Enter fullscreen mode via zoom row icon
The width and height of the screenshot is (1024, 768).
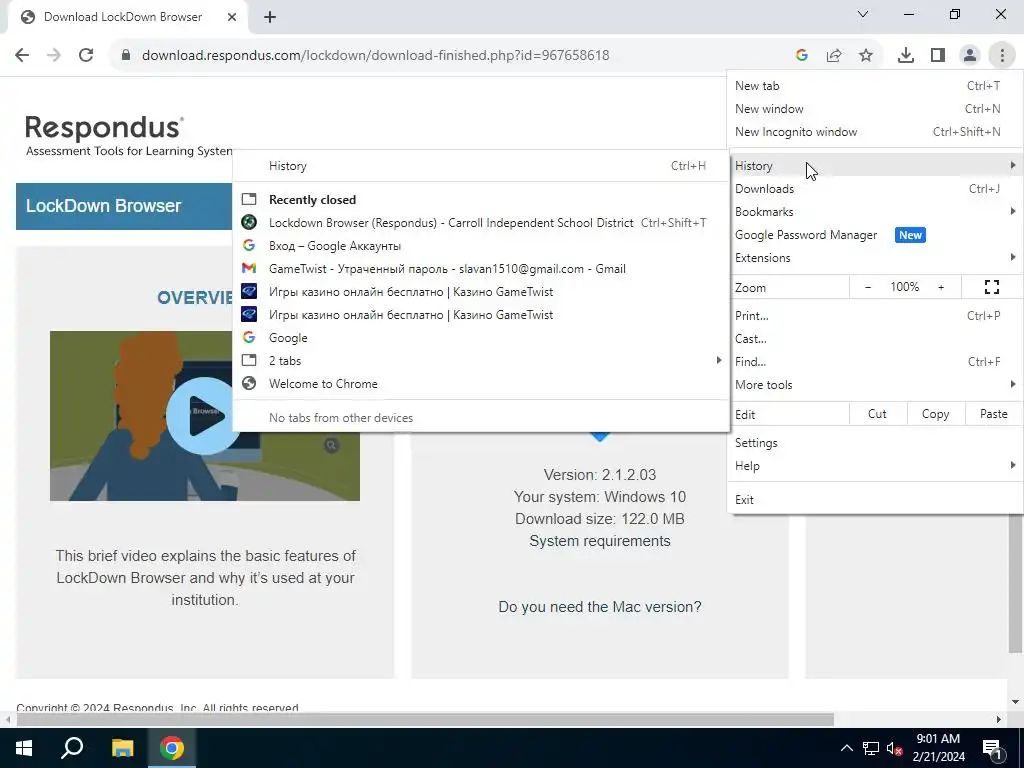click(x=992, y=287)
